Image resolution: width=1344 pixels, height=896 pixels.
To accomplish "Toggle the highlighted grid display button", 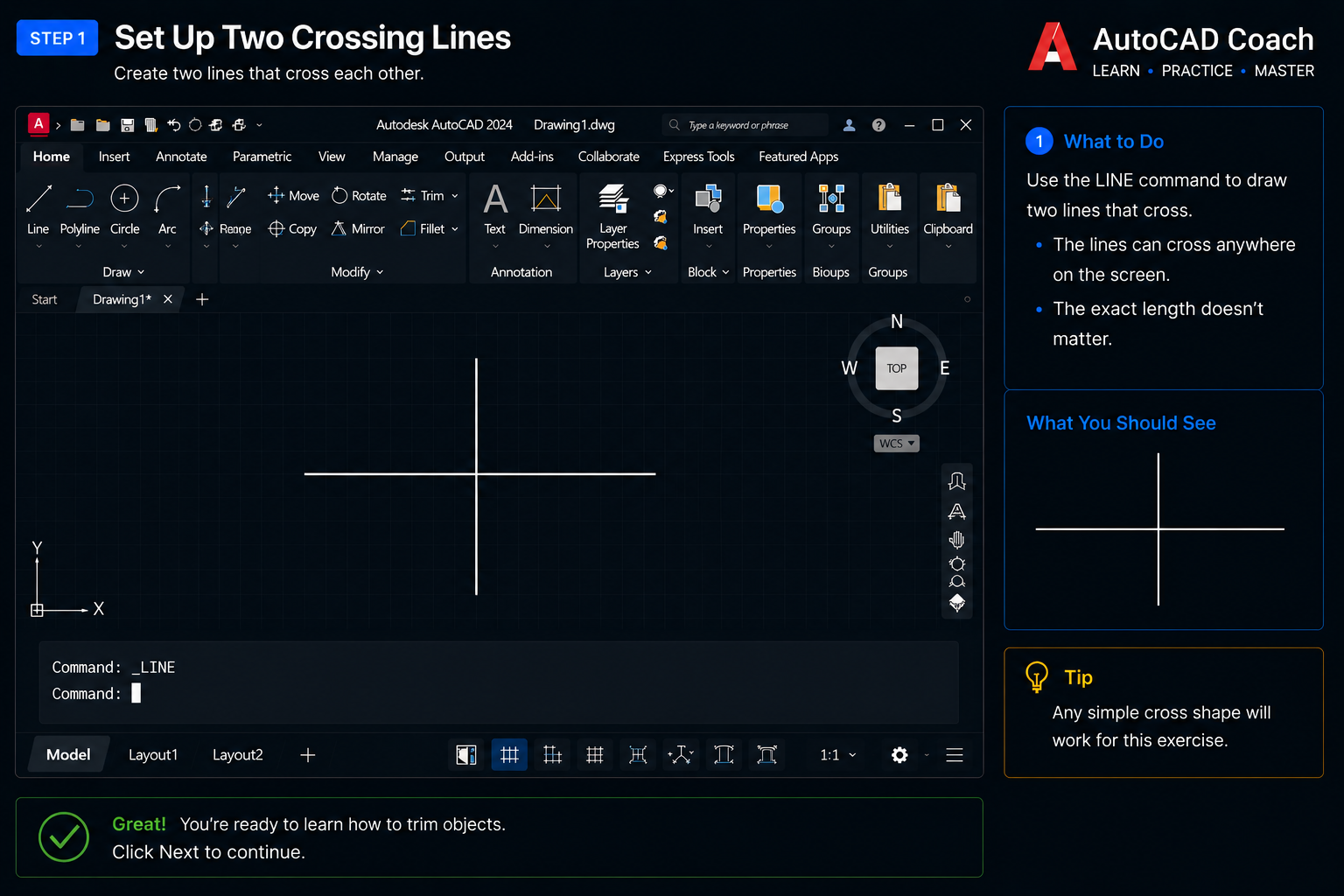I will click(509, 755).
